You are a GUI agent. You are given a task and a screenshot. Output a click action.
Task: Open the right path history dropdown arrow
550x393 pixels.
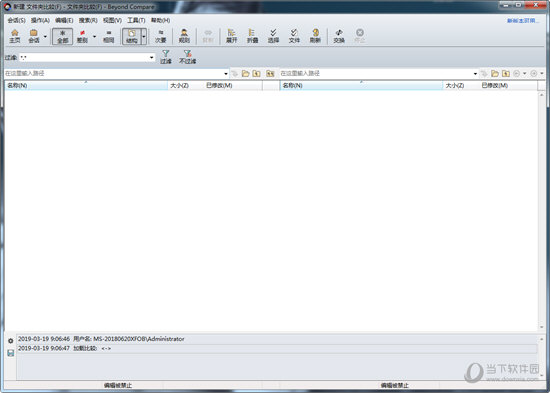(475, 73)
